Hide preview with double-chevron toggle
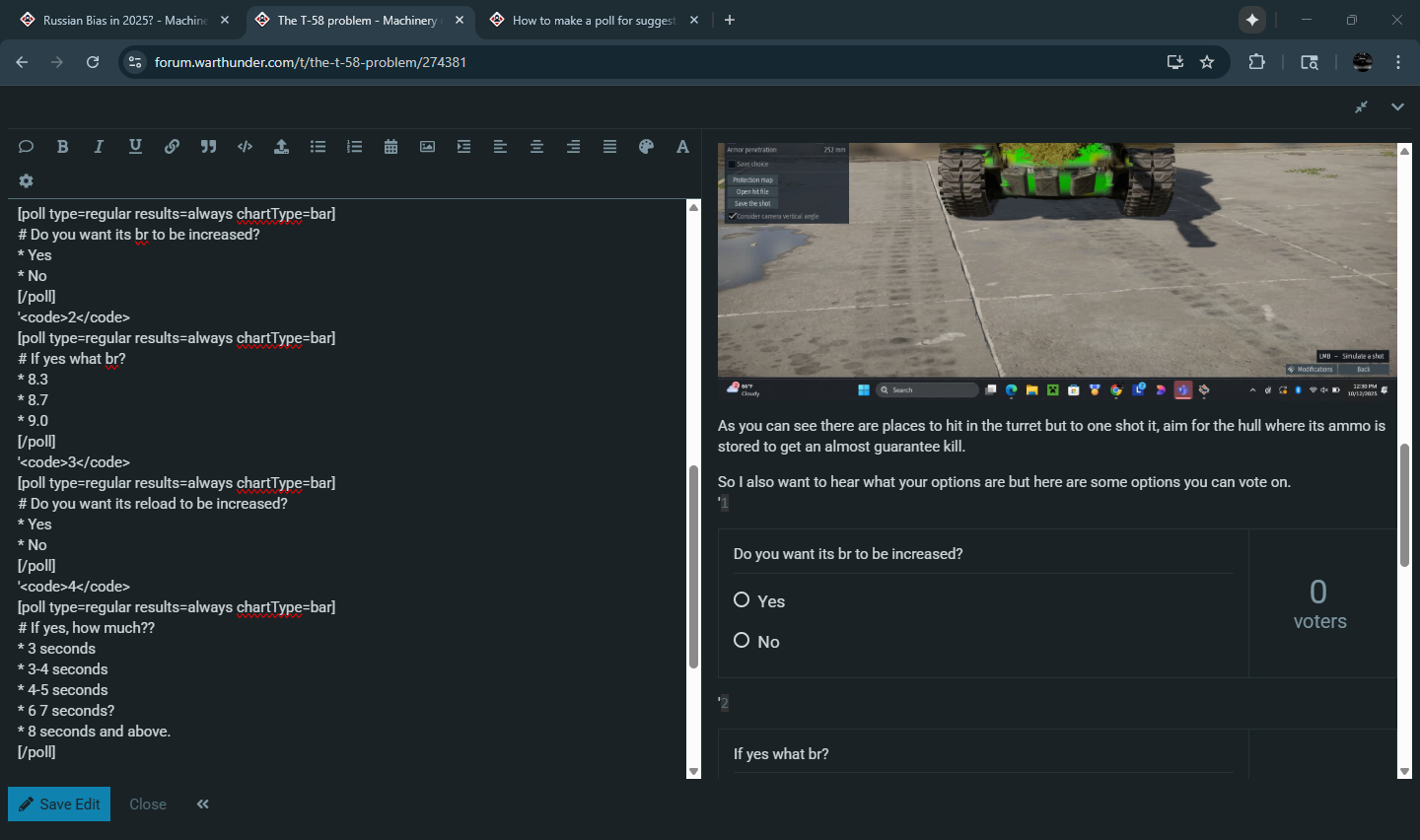This screenshot has width=1420, height=840. coord(202,805)
